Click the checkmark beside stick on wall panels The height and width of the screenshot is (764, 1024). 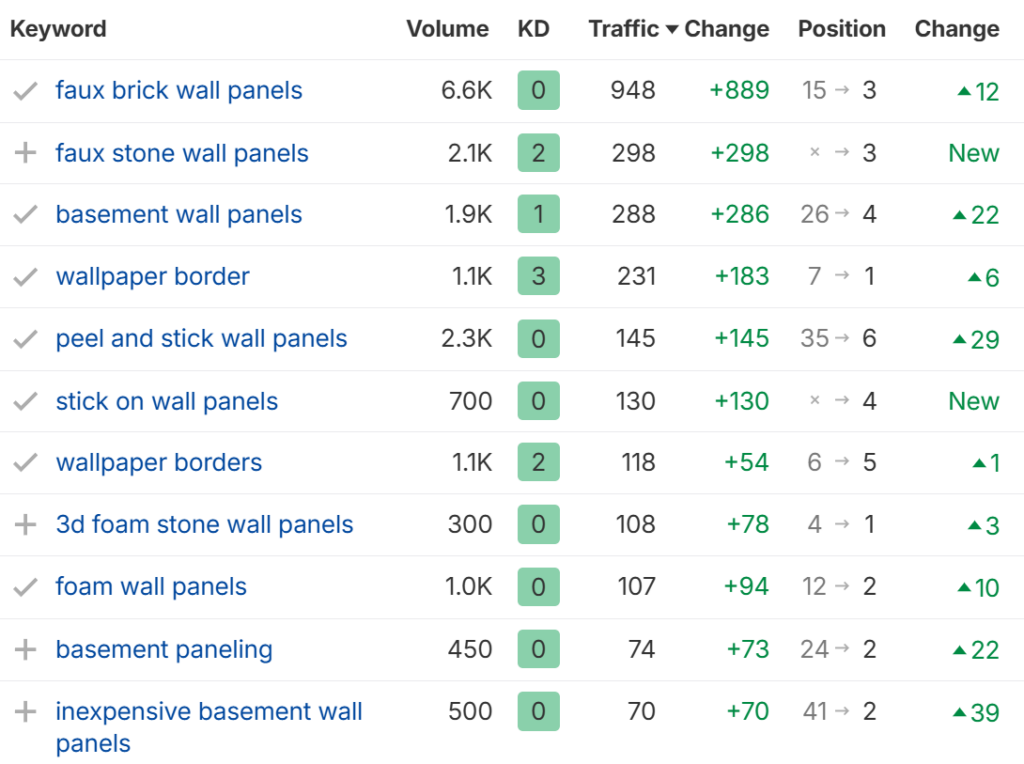point(25,402)
